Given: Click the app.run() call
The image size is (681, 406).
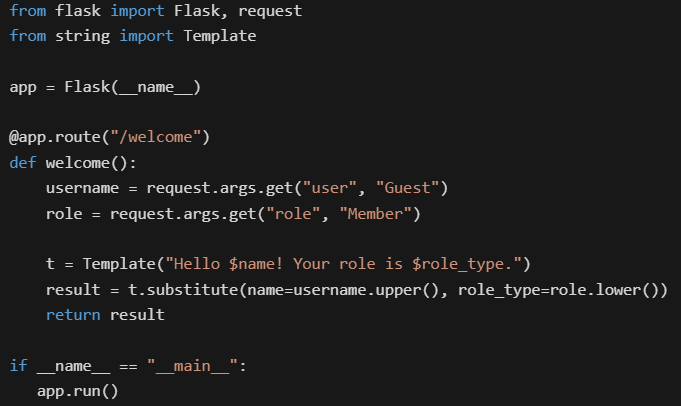Looking at the screenshot, I should coord(77,391).
